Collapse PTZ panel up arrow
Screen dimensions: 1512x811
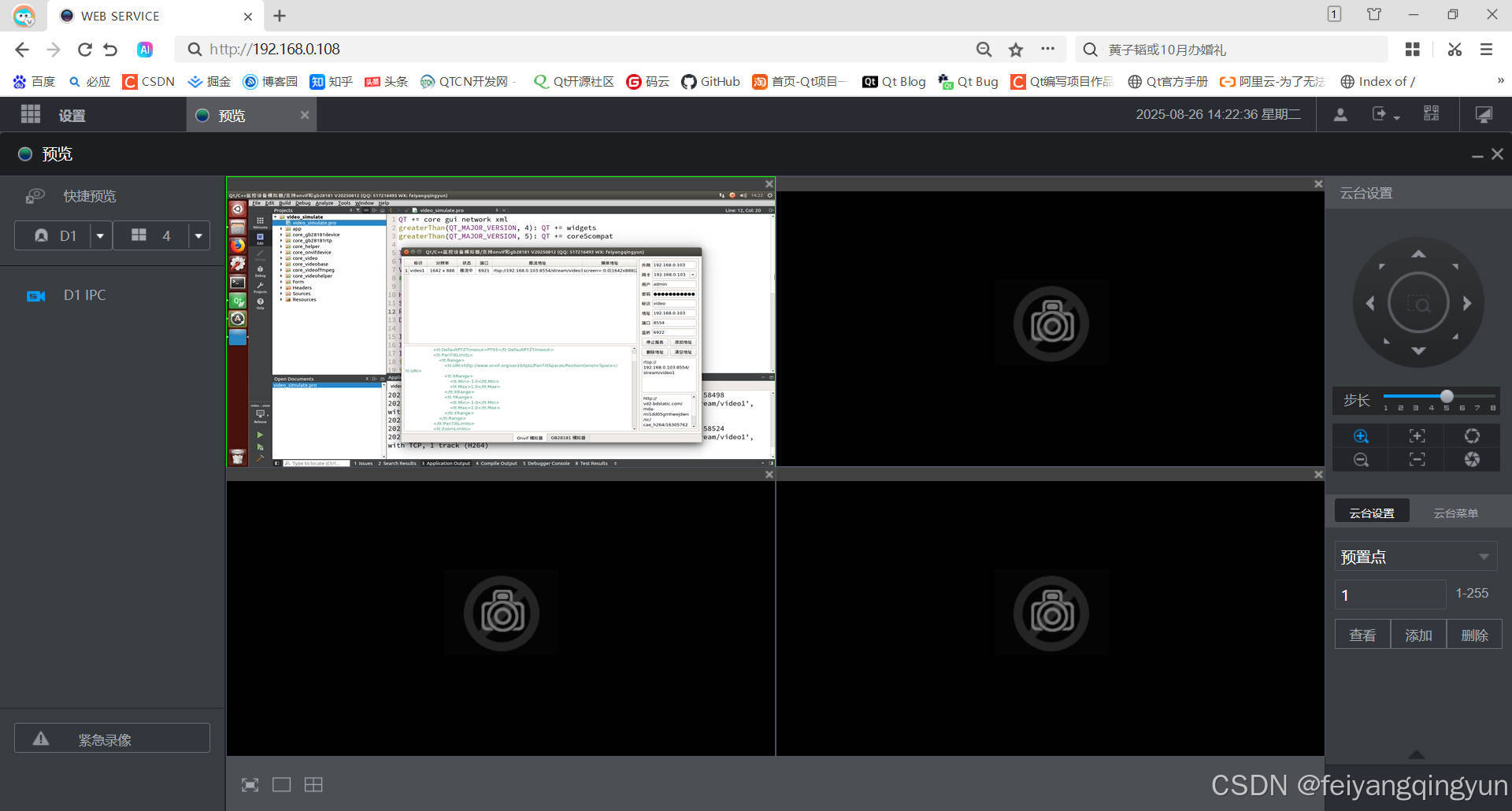1416,754
